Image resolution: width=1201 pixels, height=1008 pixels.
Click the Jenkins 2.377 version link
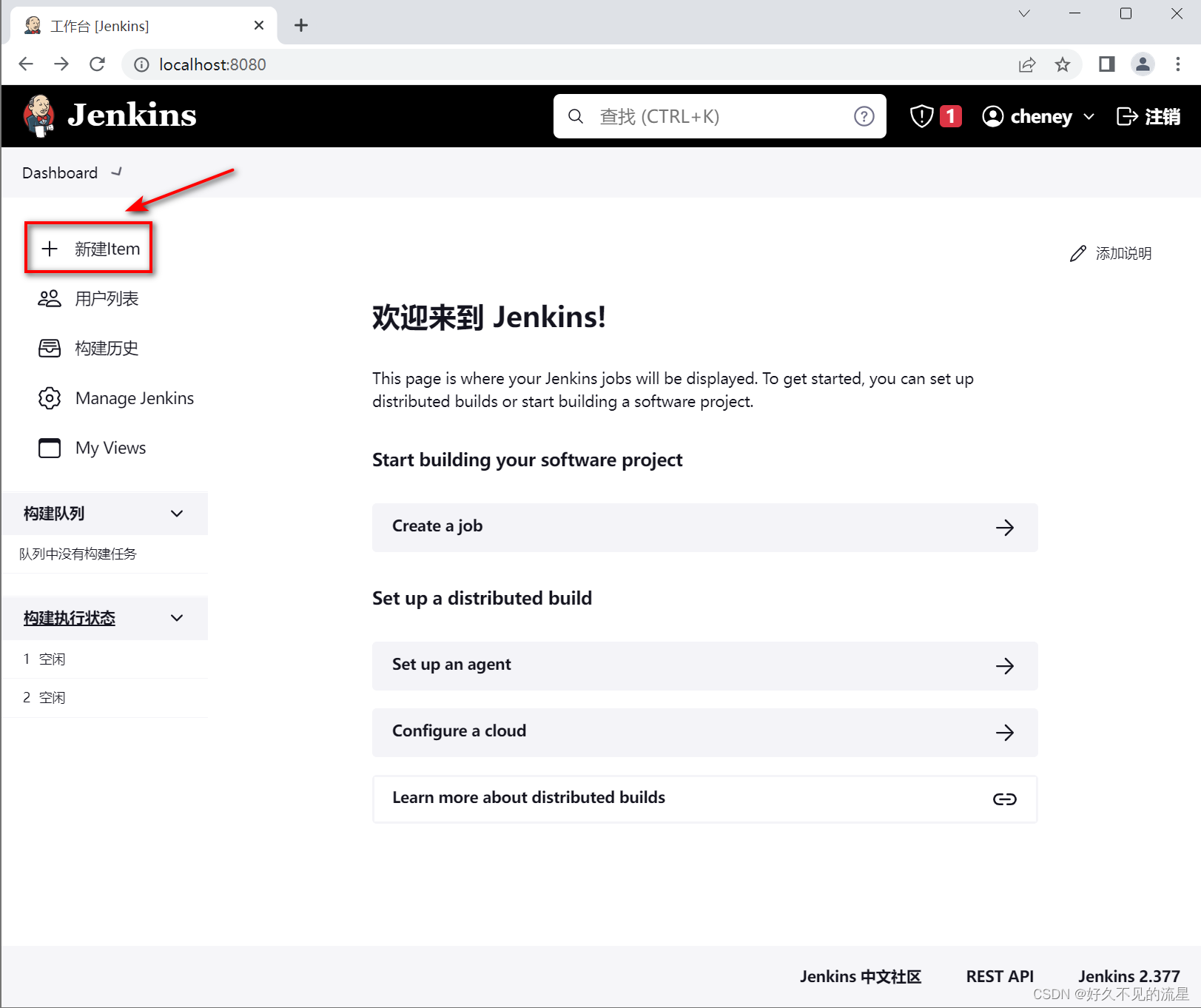coord(1128,976)
